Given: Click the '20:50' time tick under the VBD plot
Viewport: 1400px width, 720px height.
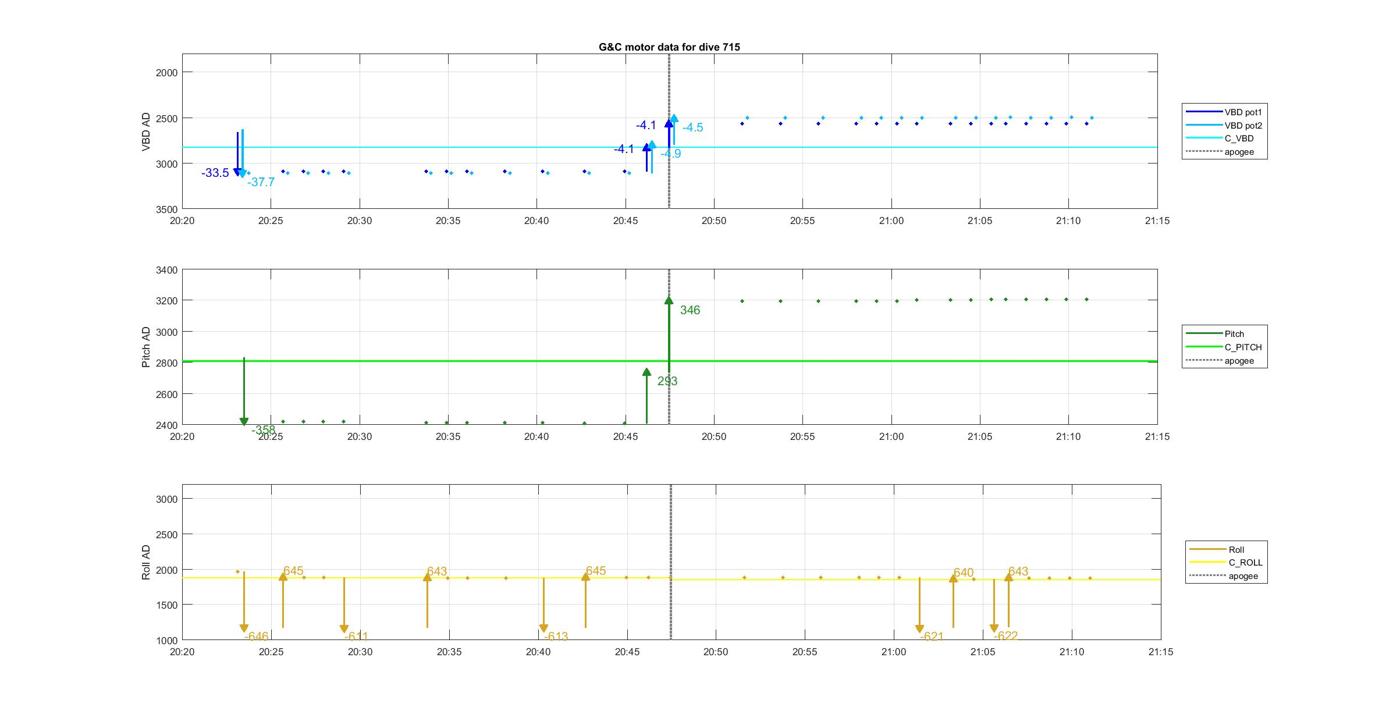Looking at the screenshot, I should [714, 221].
